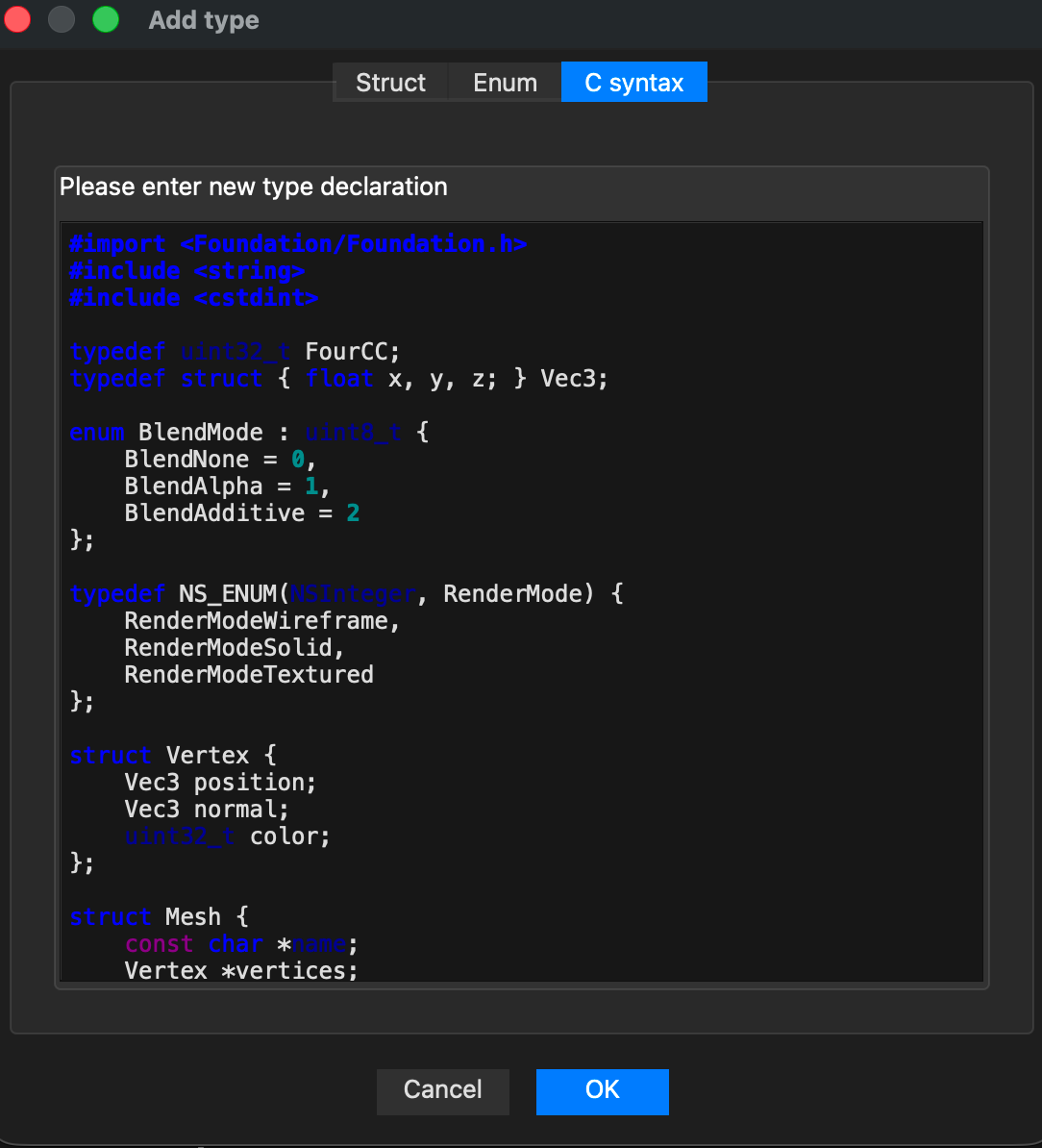Close the Add type window
1042x1148 pixels.
(x=18, y=20)
